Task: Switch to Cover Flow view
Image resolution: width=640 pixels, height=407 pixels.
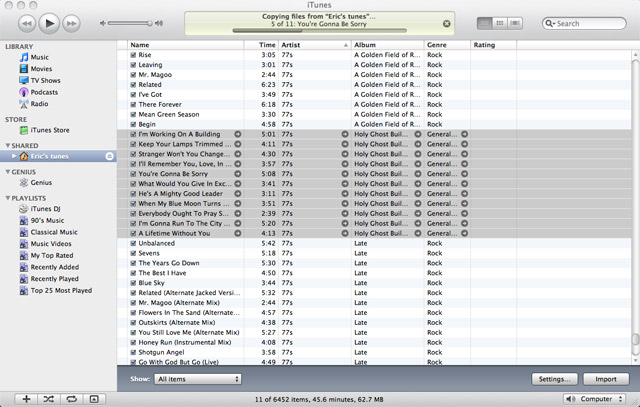Action: [x=515, y=23]
